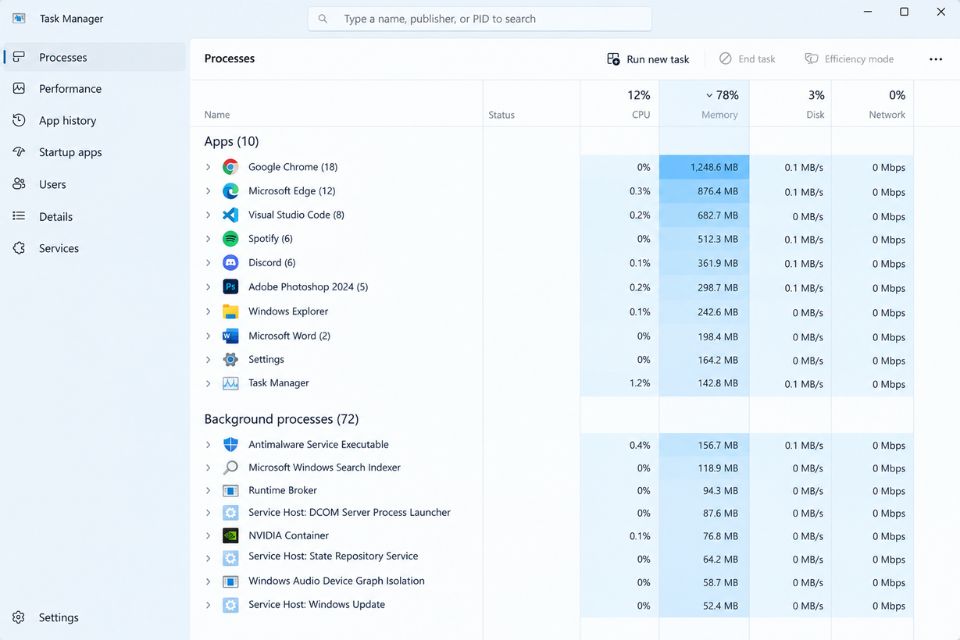This screenshot has height=640, width=960.
Task: Open the Details page
Action: click(94, 216)
